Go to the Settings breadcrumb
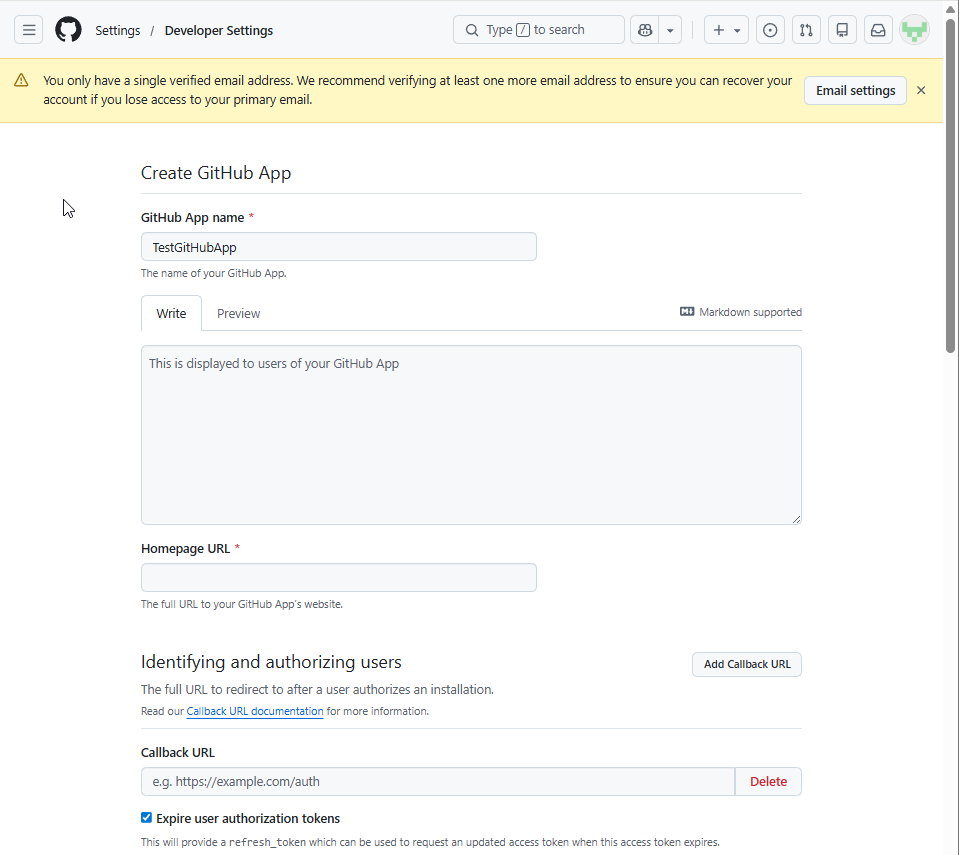This screenshot has height=855, width=959. point(117,31)
